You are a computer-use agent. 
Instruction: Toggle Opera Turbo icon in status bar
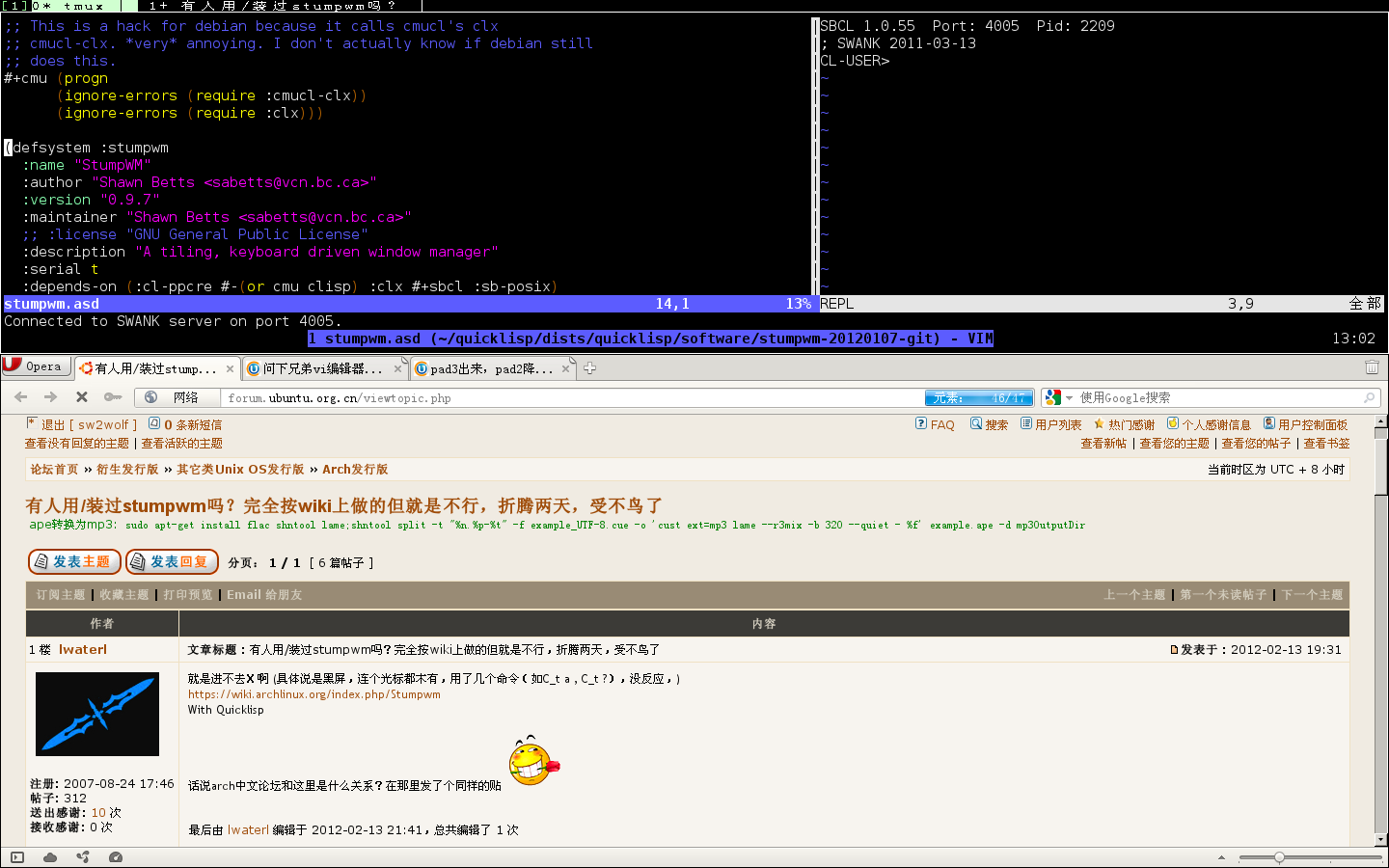(116, 857)
